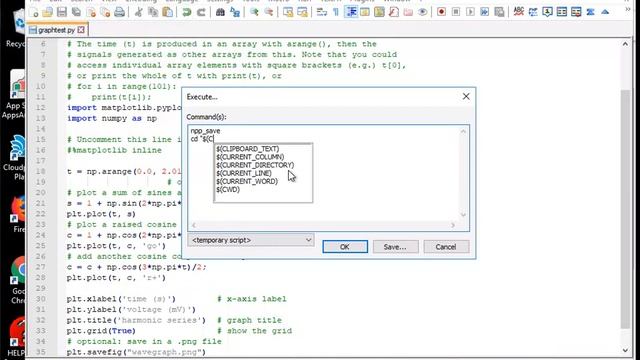This screenshot has height=360, width=640.
Task: Click the Copy toolbar icon
Action: (x=153, y=12)
